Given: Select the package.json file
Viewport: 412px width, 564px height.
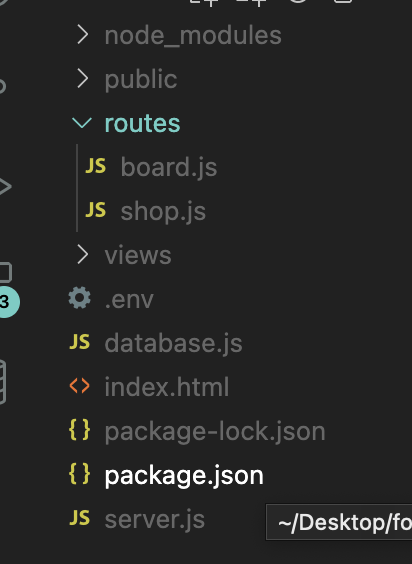Looking at the screenshot, I should click(184, 476).
